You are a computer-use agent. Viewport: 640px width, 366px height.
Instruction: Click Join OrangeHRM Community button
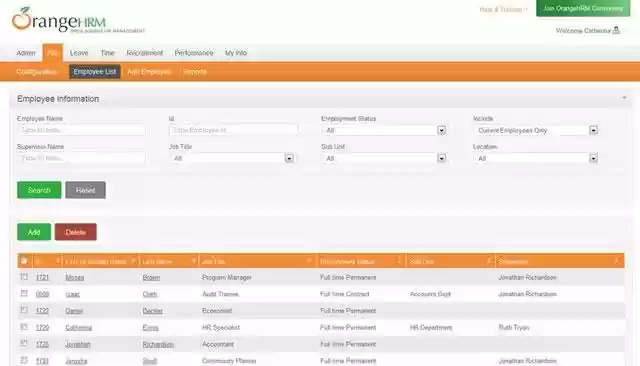[x=583, y=8]
